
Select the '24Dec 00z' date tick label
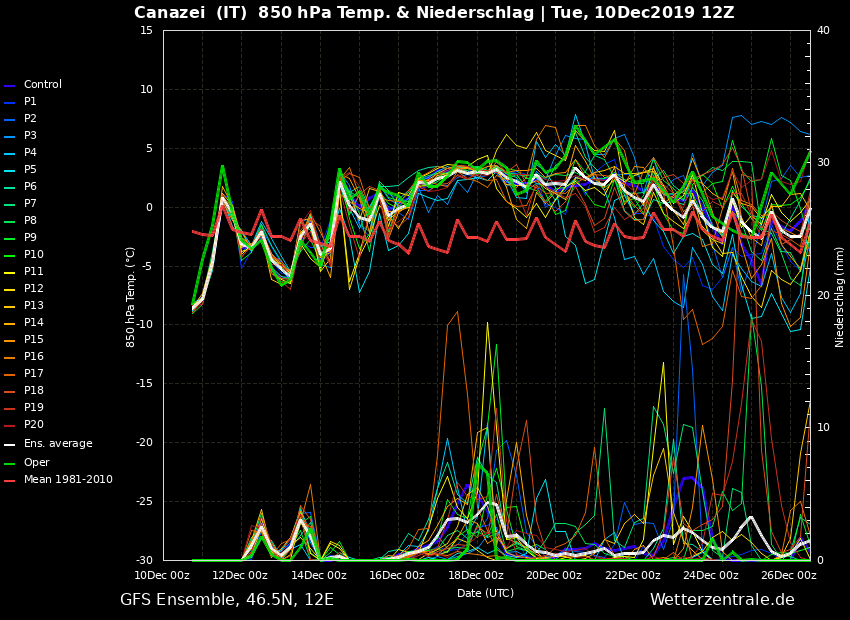click(x=710, y=576)
